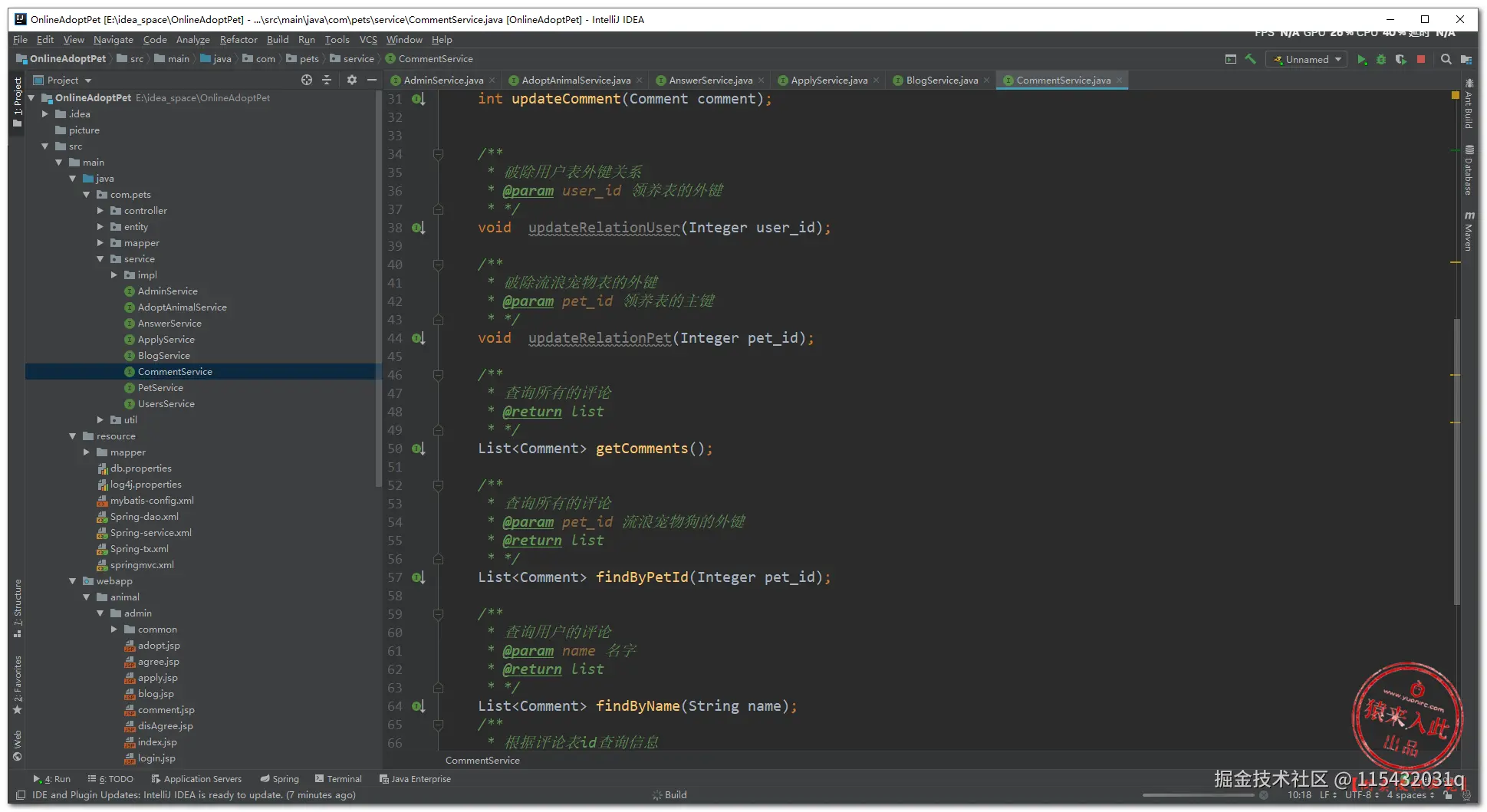Expand the controller package folder
Image resolution: width=1487 pixels, height=812 pixels.
point(100,211)
